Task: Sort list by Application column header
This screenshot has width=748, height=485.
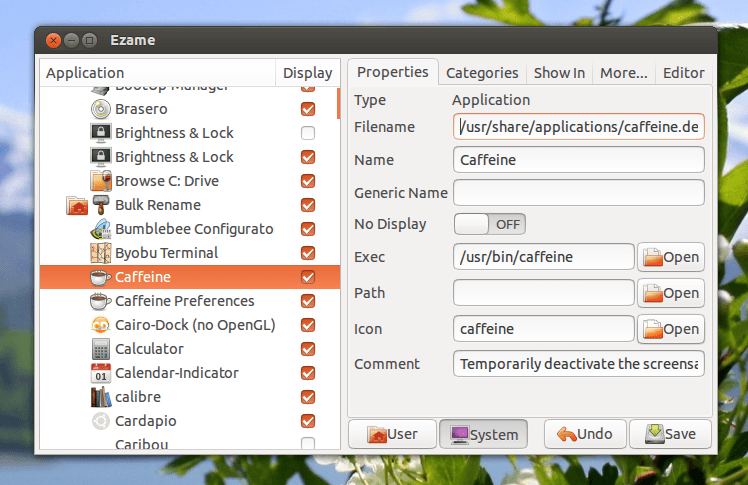Action: (157, 73)
